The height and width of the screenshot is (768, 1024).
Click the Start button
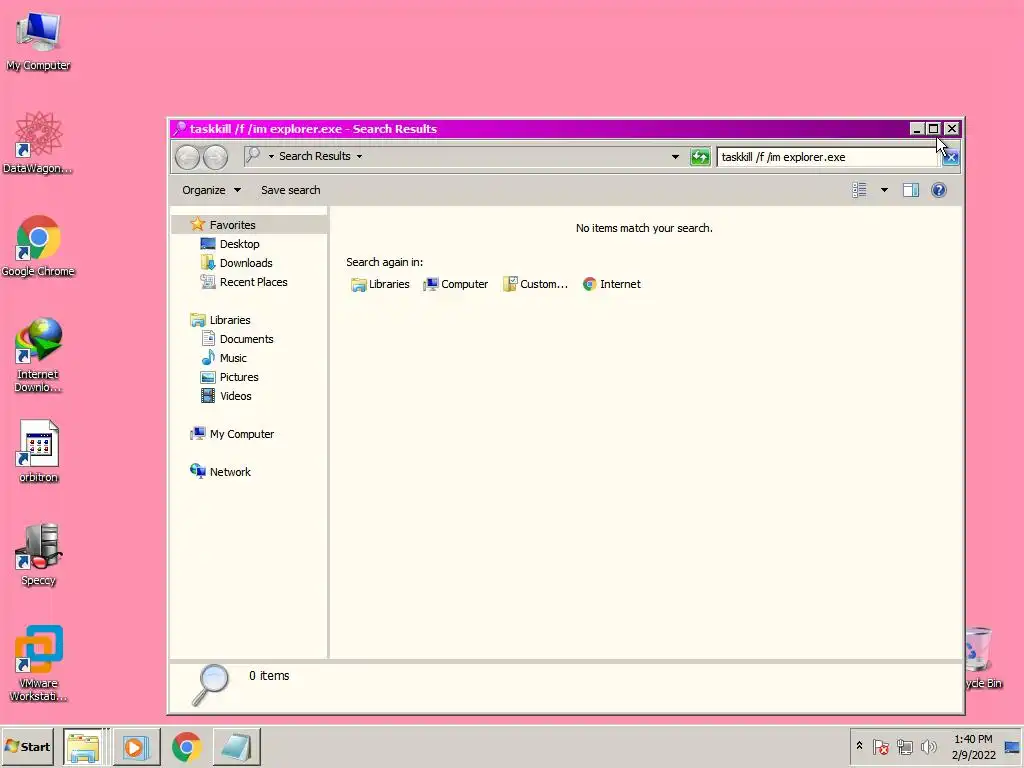point(27,746)
